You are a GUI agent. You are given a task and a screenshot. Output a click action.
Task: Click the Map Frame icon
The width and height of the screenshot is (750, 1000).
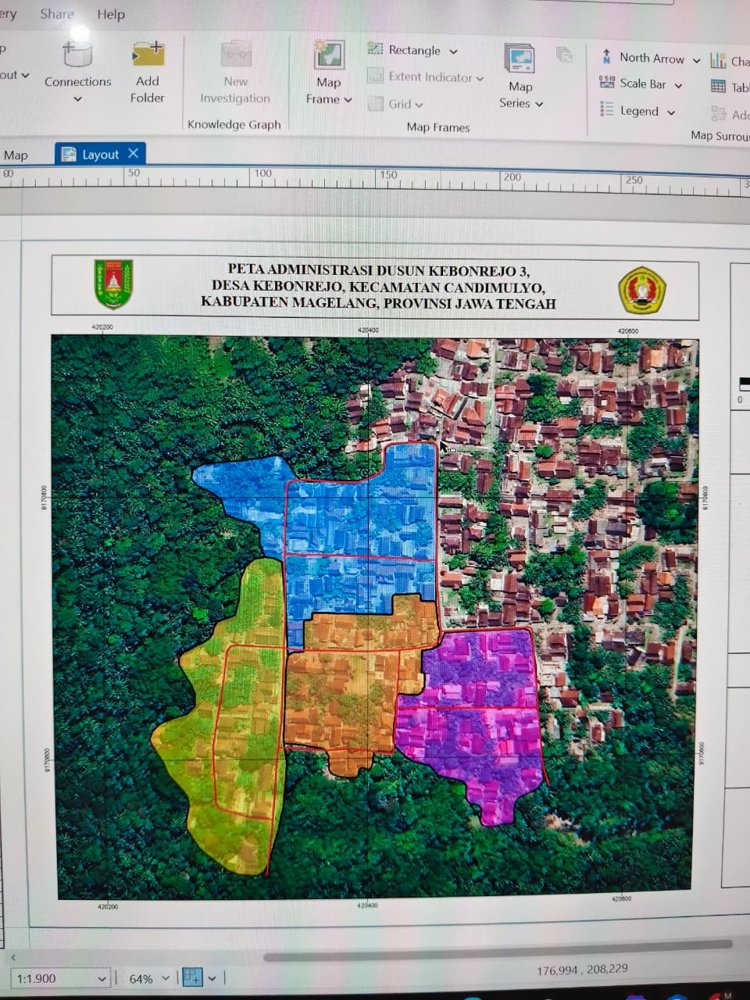click(x=328, y=55)
